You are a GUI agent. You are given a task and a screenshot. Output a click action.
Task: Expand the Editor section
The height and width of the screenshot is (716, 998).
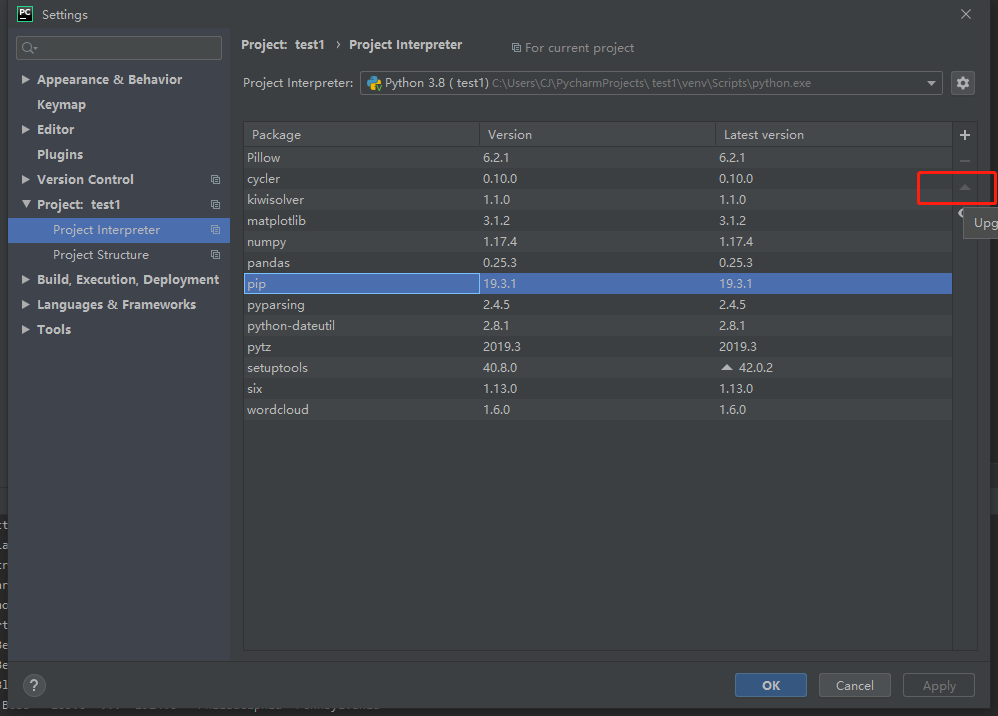(x=25, y=129)
